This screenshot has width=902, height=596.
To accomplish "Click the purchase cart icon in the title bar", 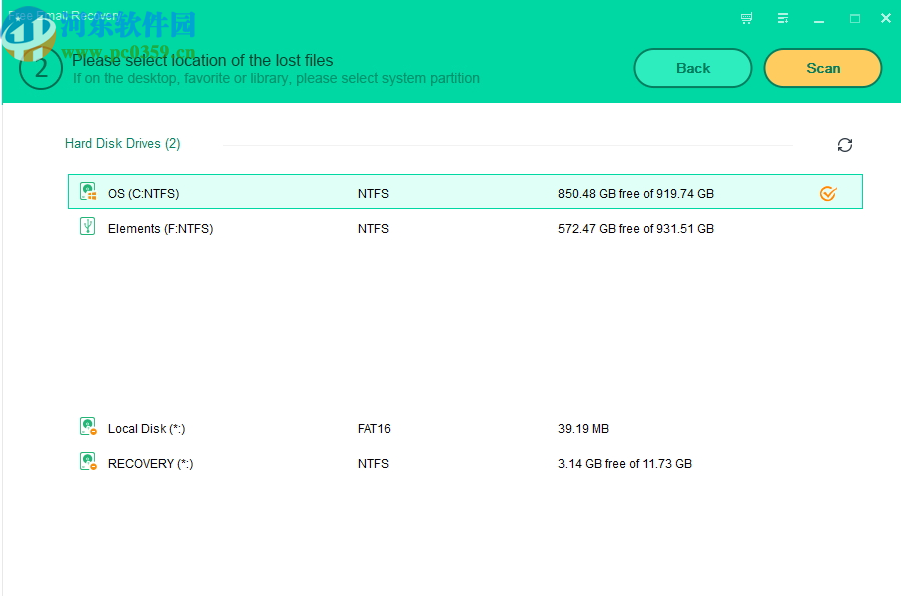I will [x=745, y=18].
